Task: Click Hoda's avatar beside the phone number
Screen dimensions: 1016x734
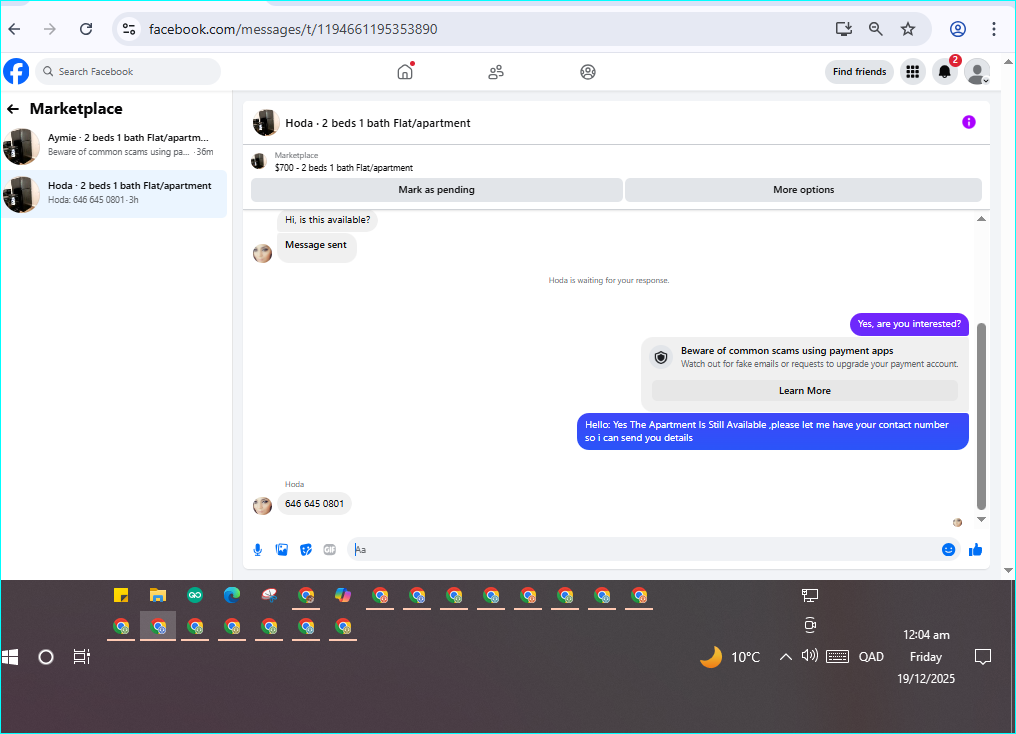Action: pos(262,505)
